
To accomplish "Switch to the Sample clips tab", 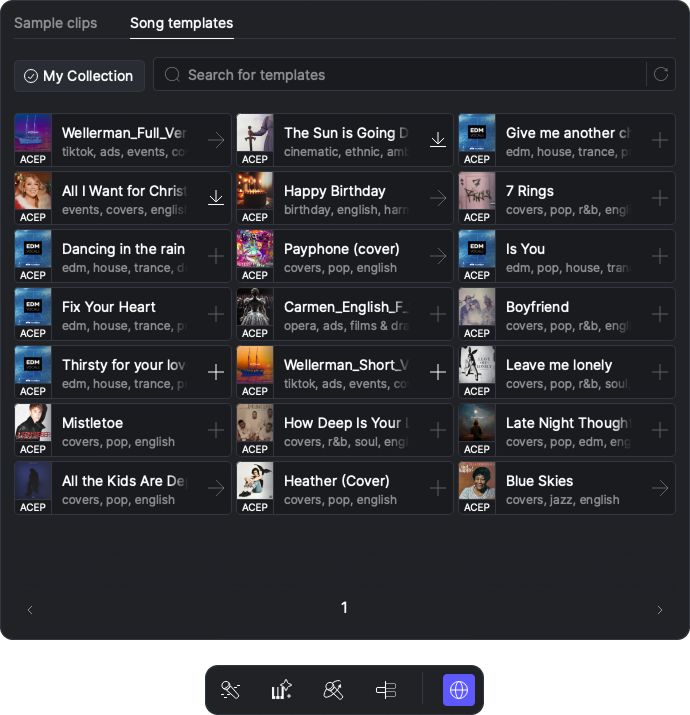I will tap(56, 23).
